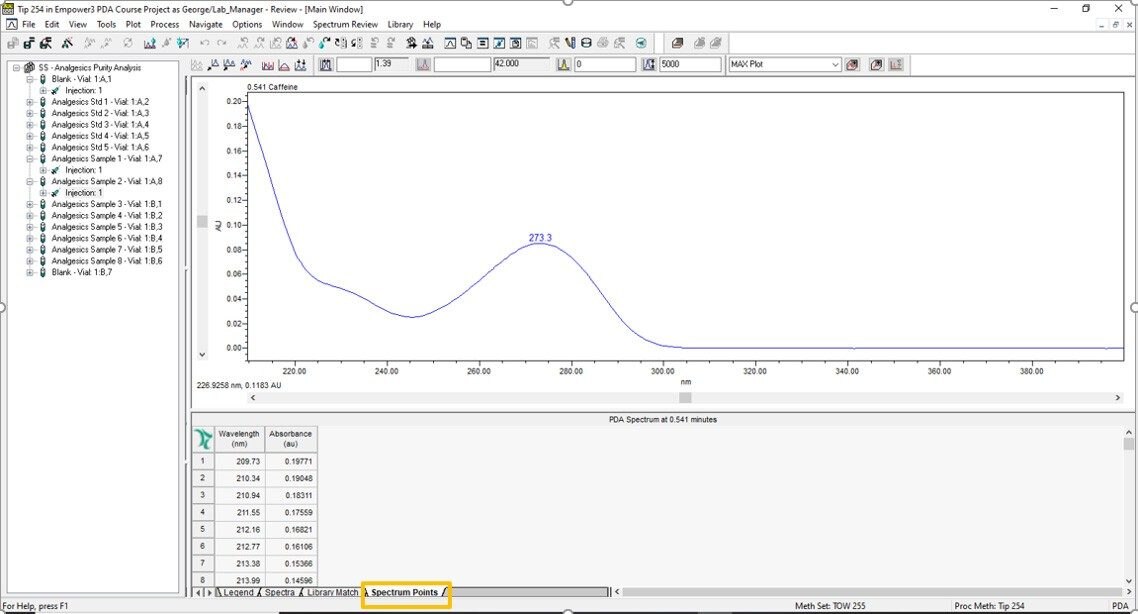Open the Process menu
Screen dimensions: 1138x614
pyautogui.click(x=165, y=24)
